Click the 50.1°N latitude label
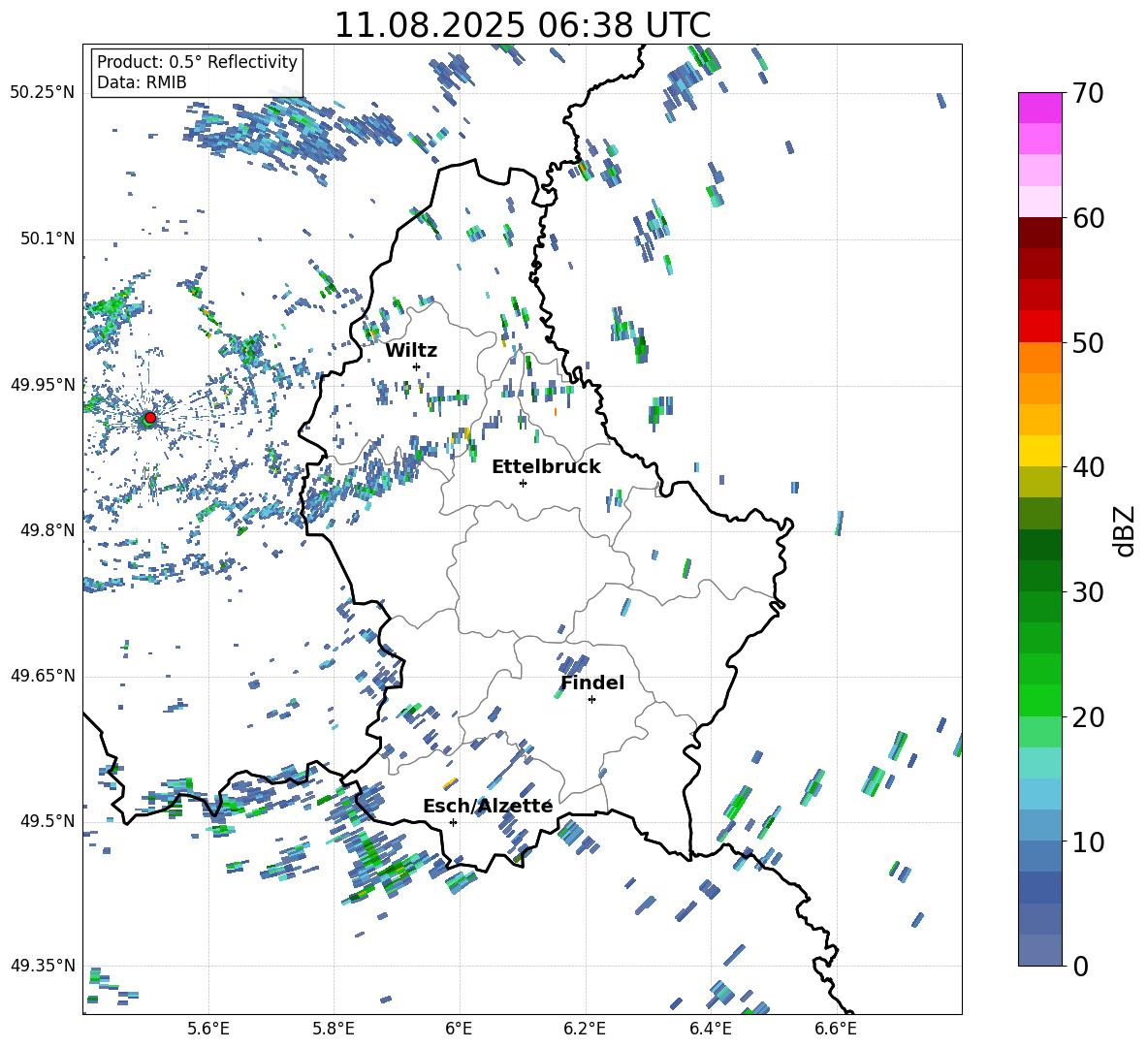This screenshot has height=1048, width=1148. pos(47,238)
